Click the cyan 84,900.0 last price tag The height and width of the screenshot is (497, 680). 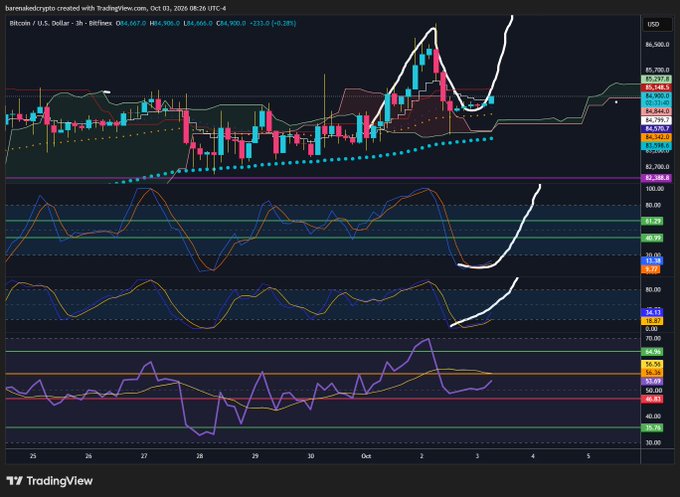pos(657,95)
